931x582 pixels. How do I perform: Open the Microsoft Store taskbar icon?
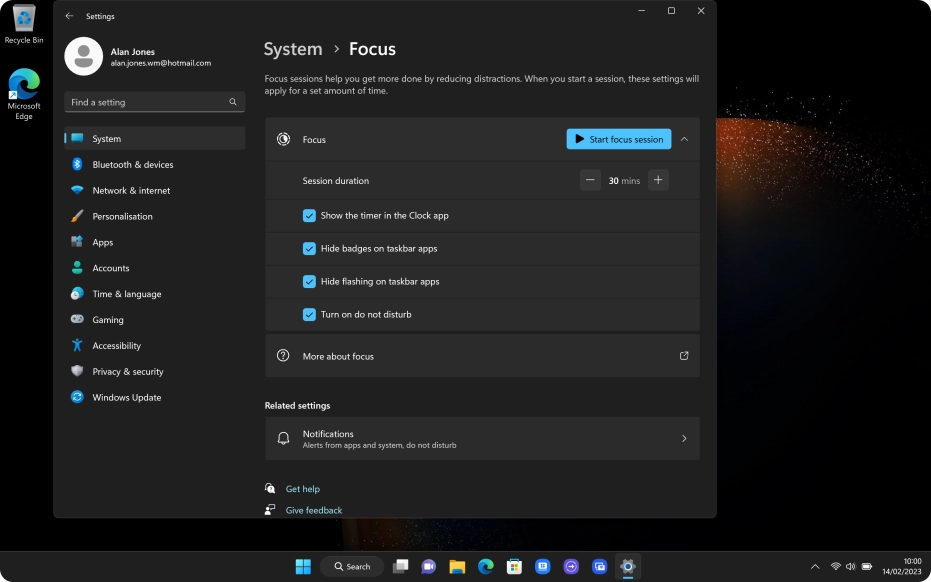pyautogui.click(x=514, y=566)
